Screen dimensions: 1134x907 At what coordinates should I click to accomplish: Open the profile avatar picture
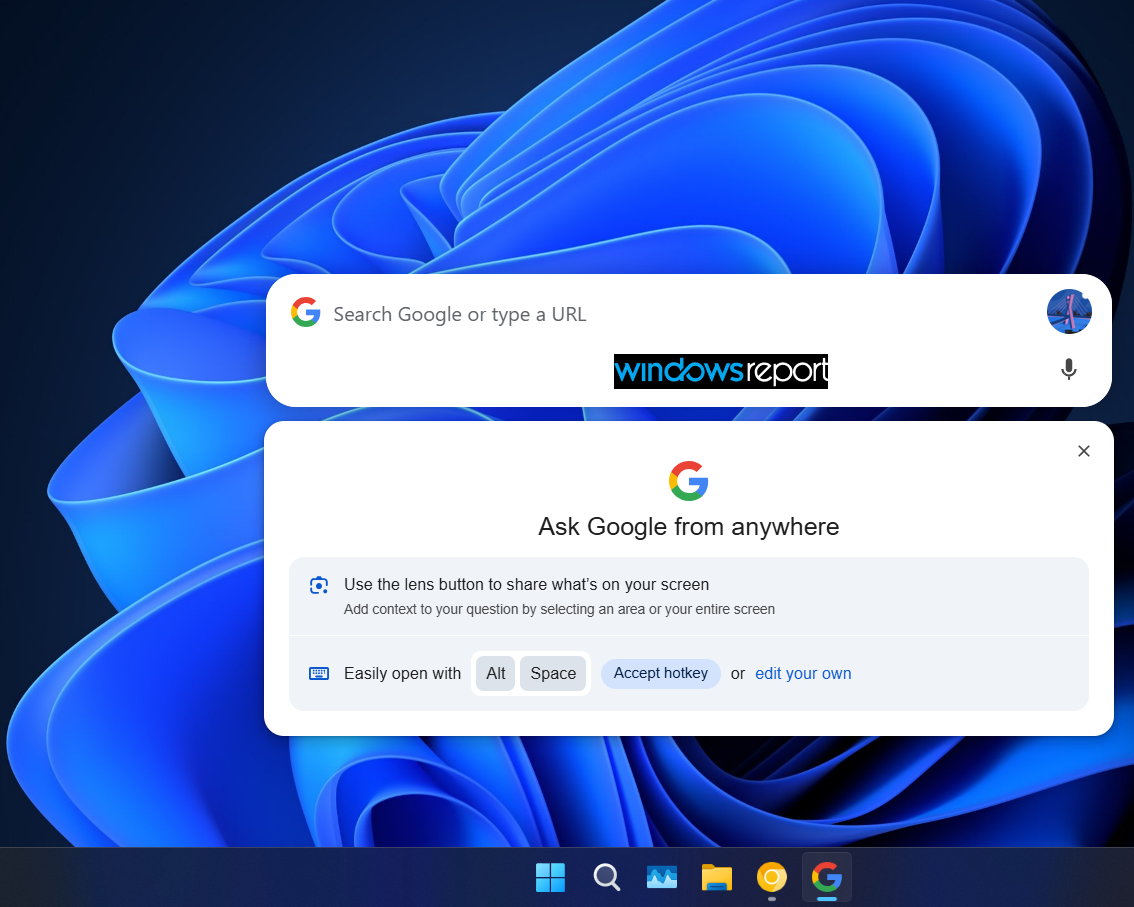click(1069, 312)
